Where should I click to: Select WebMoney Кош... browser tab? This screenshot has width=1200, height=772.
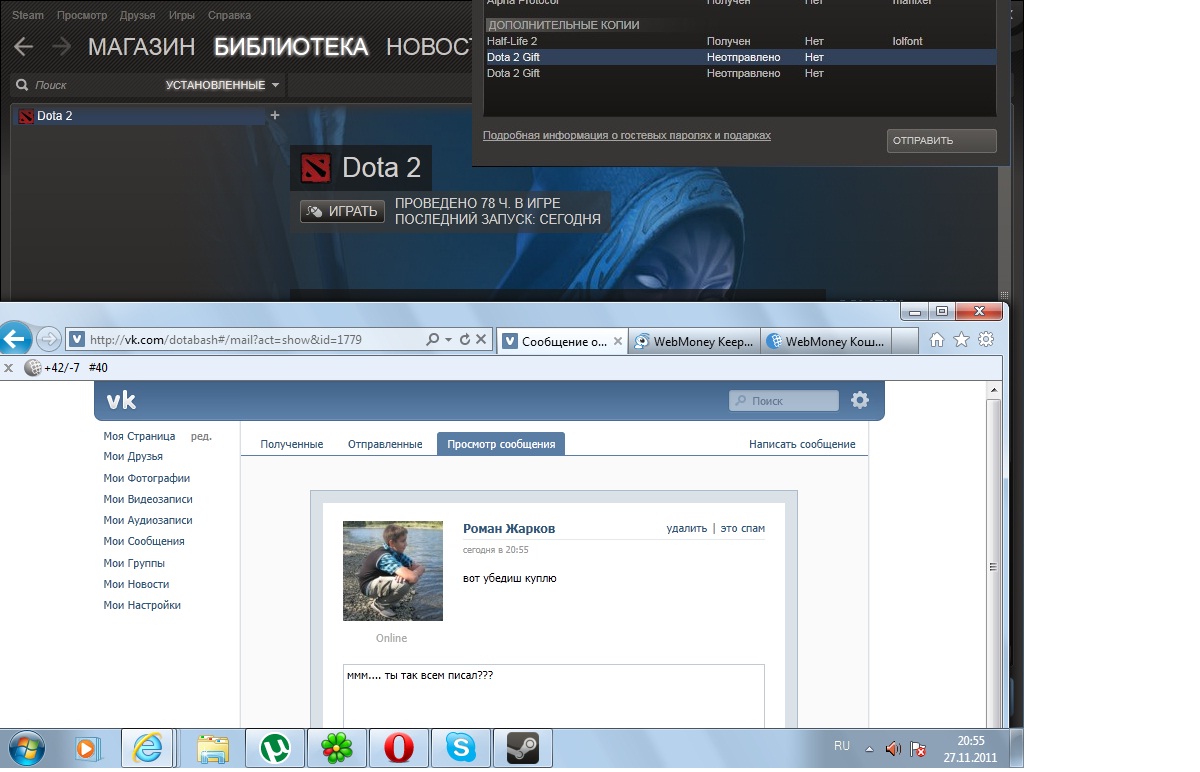827,341
